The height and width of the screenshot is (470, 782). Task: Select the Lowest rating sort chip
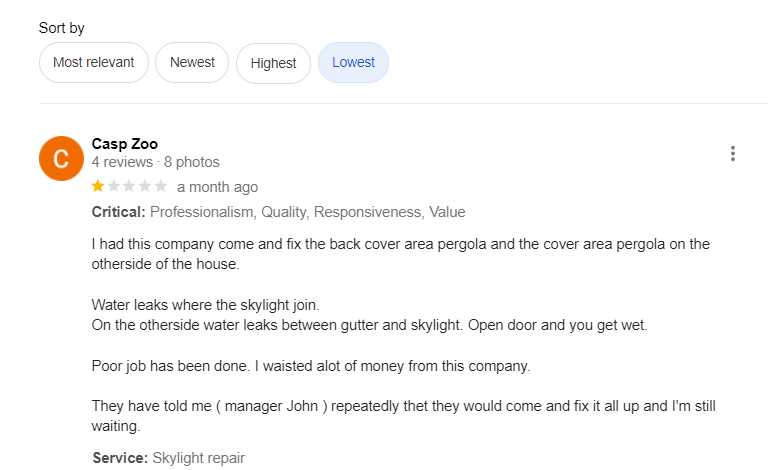(x=353, y=62)
